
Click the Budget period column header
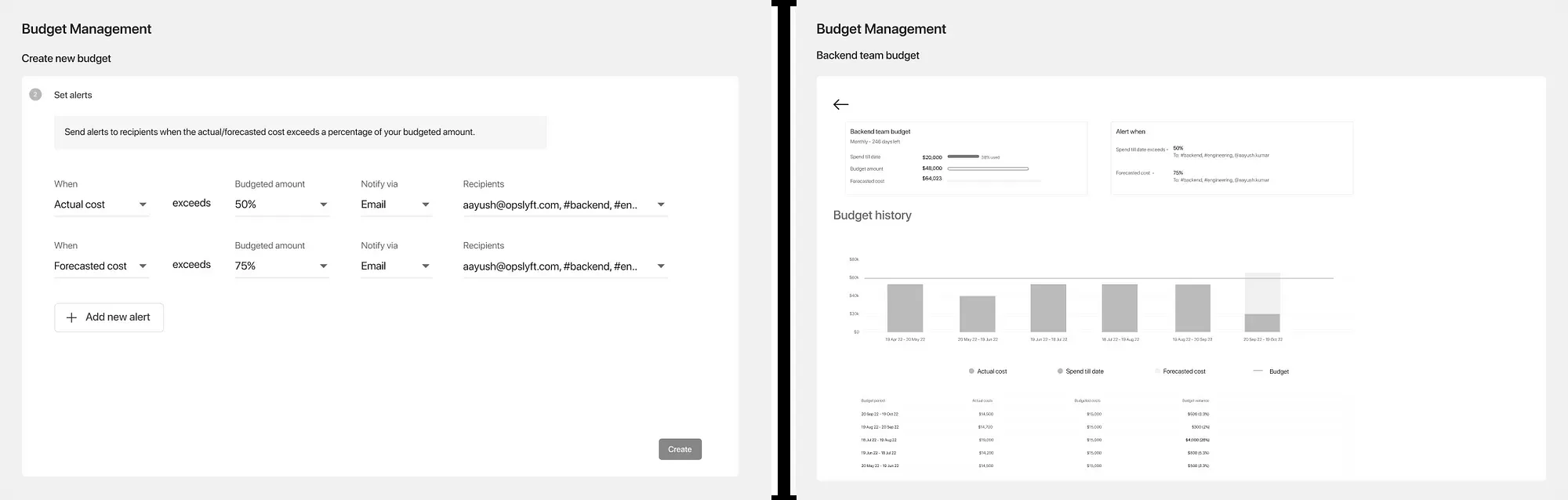pos(873,400)
